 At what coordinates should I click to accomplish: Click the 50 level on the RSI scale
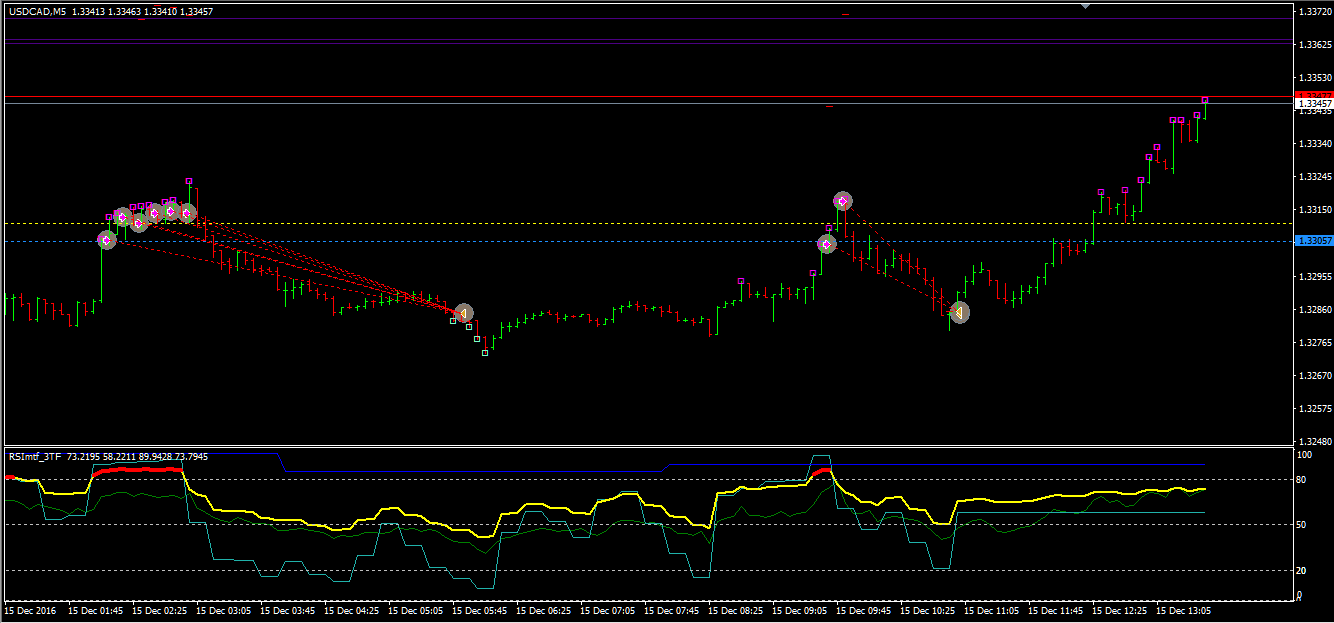pos(1302,525)
